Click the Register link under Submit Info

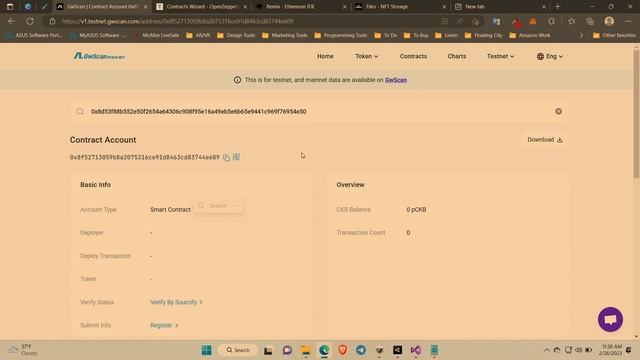point(164,325)
